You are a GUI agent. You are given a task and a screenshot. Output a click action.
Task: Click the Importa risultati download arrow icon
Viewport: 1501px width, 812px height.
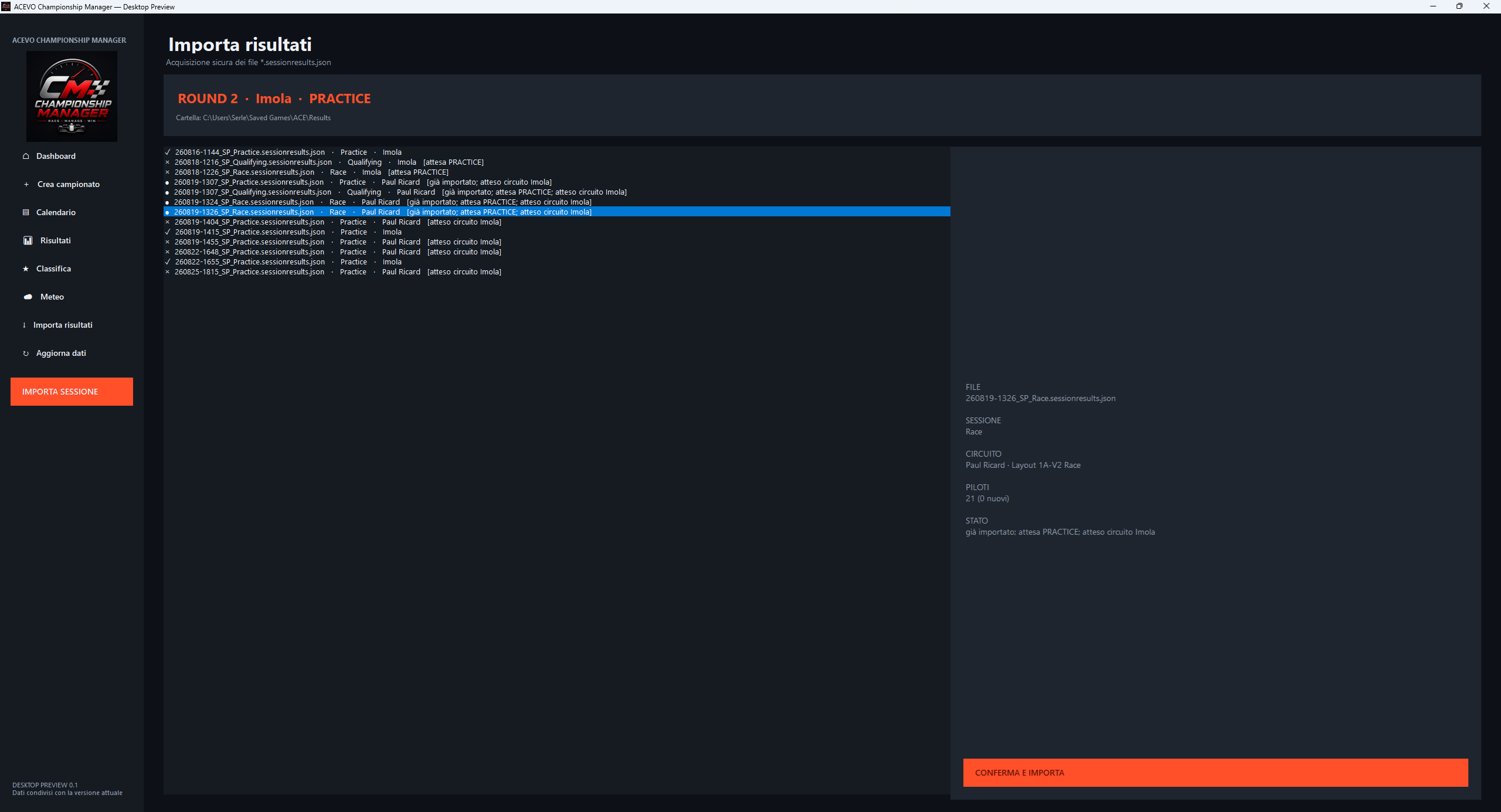pos(24,325)
